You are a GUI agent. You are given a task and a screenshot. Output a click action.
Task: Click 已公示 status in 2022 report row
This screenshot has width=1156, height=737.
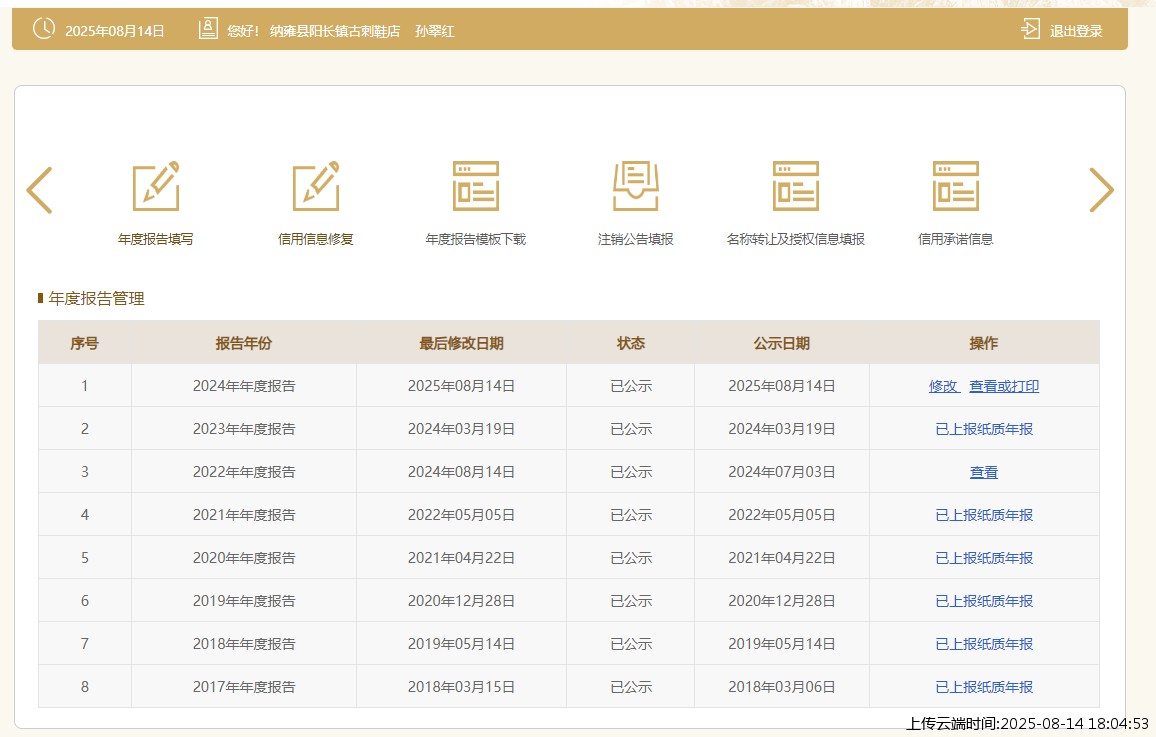click(631, 472)
